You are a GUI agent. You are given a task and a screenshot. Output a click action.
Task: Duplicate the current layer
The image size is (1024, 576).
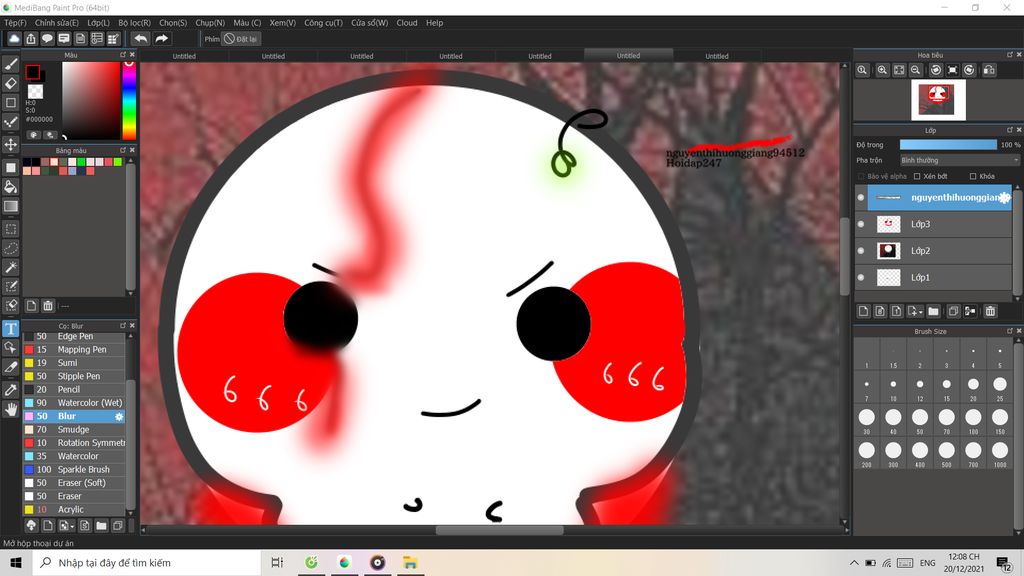(953, 312)
